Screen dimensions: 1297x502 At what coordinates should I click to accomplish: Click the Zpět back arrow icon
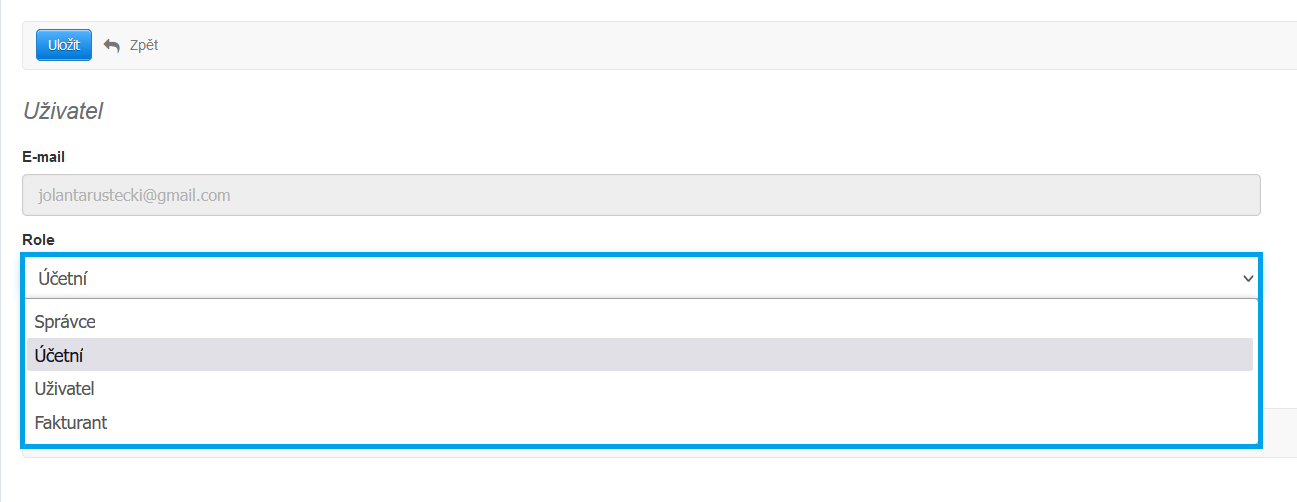112,46
